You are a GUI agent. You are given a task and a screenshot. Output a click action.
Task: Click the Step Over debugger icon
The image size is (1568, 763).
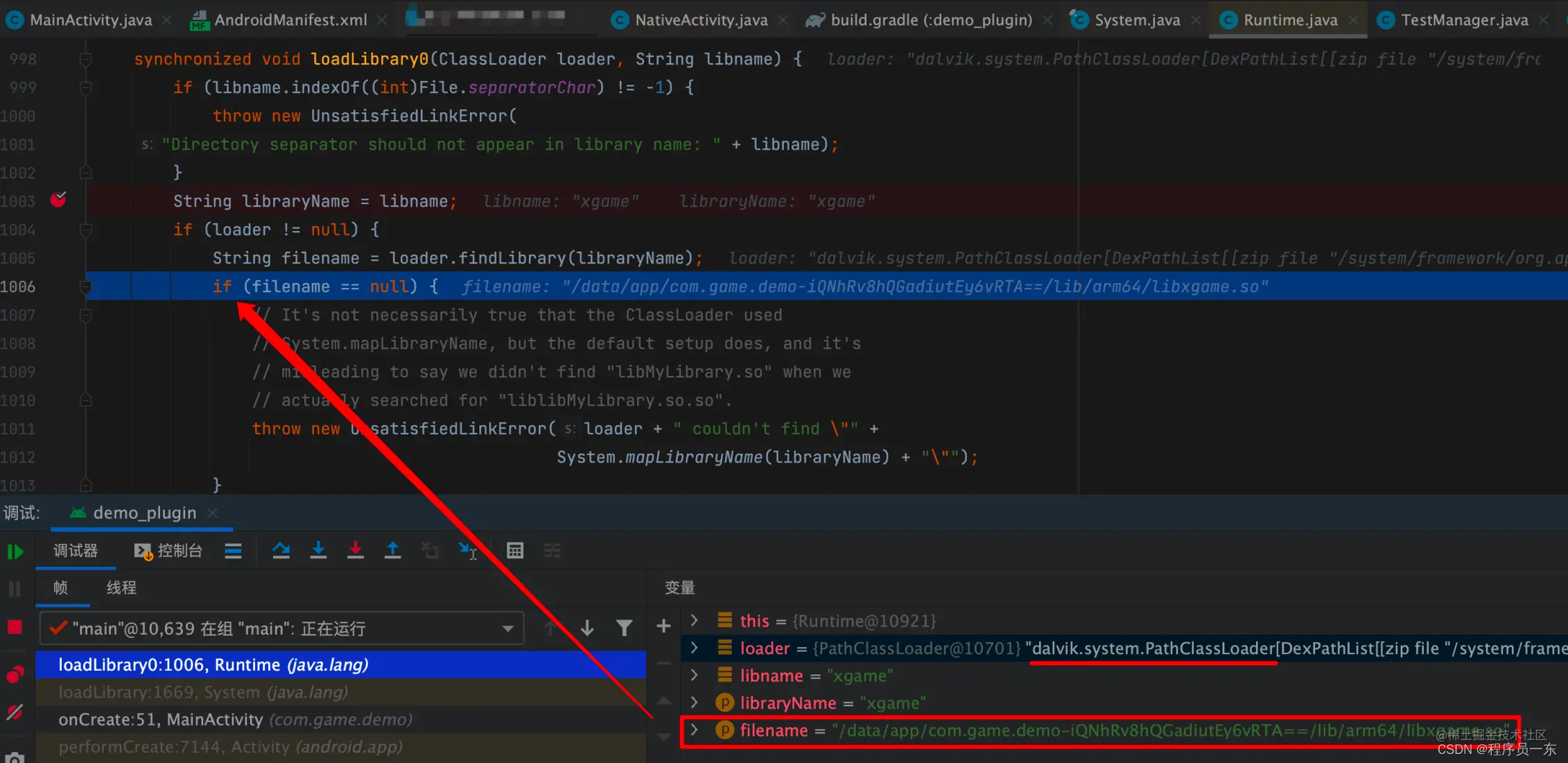[x=281, y=551]
